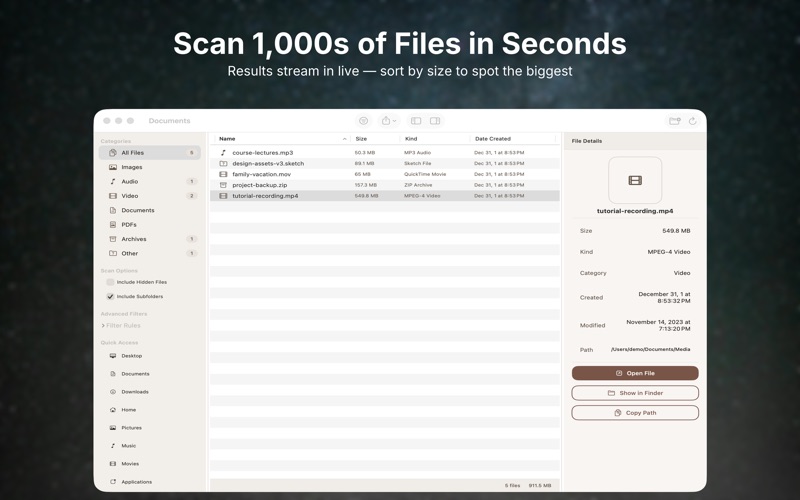
Task: Select the Audio category
Action: click(x=149, y=181)
